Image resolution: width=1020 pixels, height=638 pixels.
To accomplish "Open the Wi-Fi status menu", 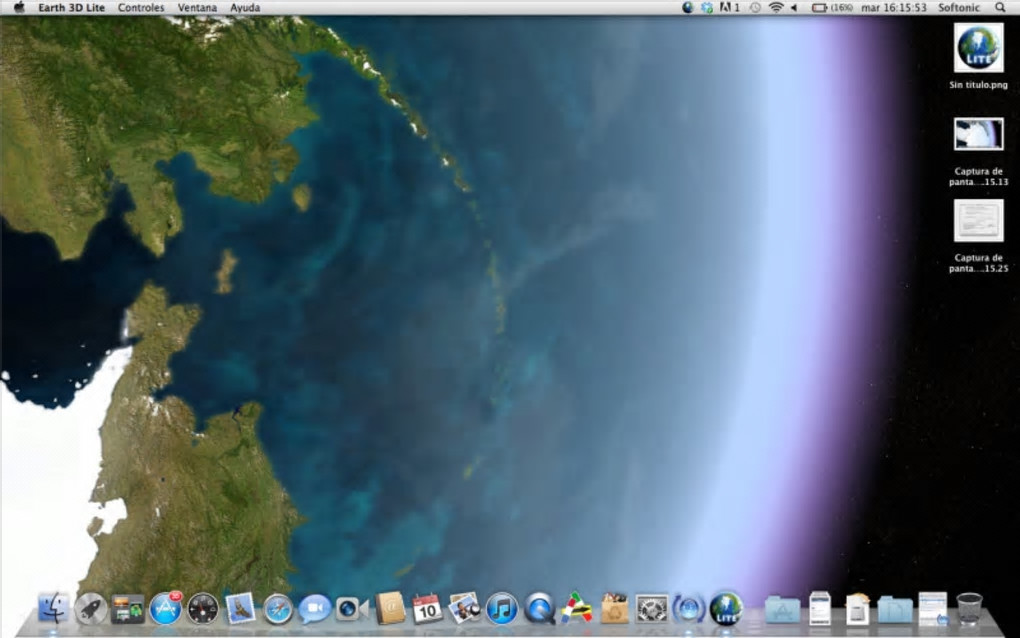I will point(775,8).
